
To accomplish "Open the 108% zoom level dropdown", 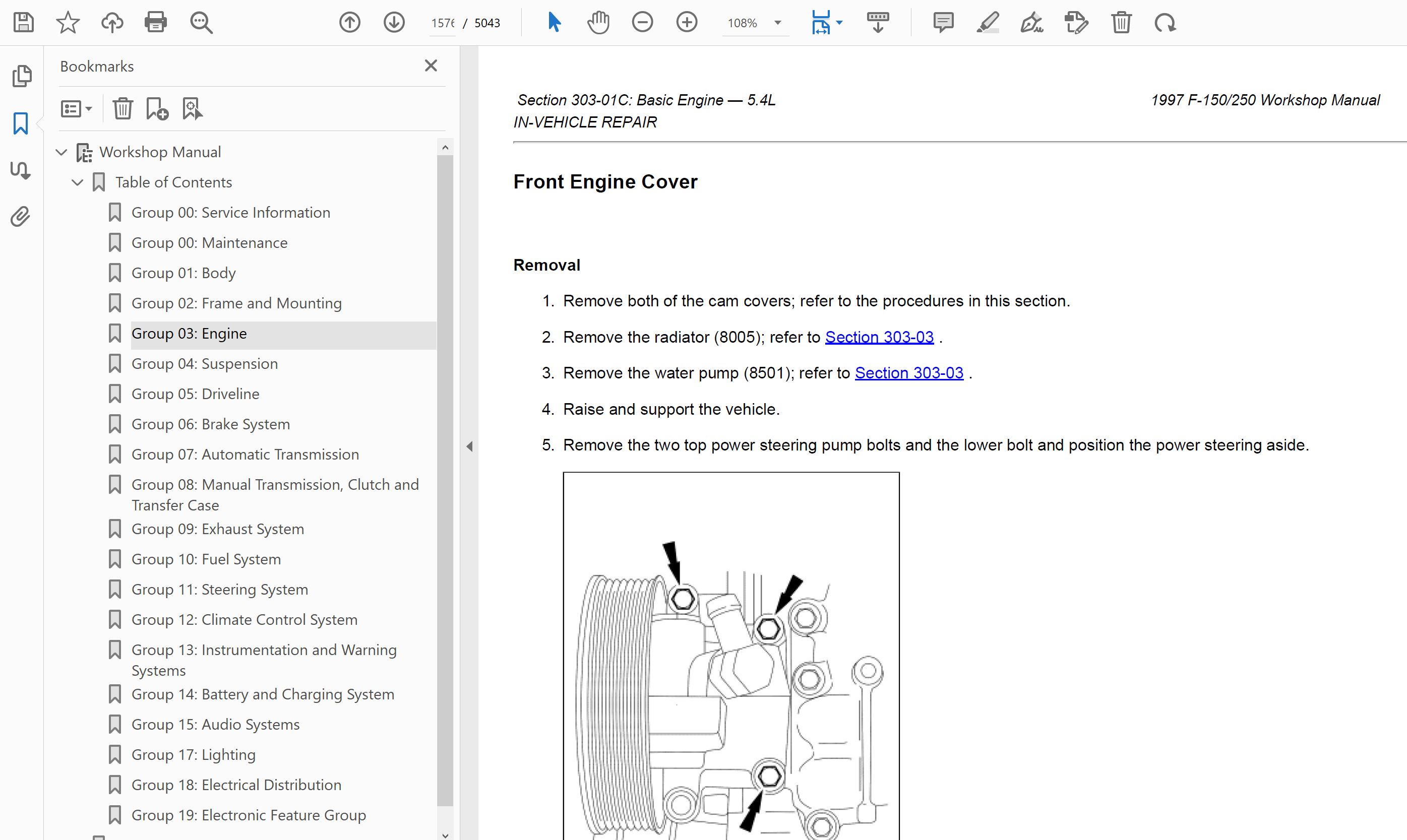I will [x=777, y=23].
